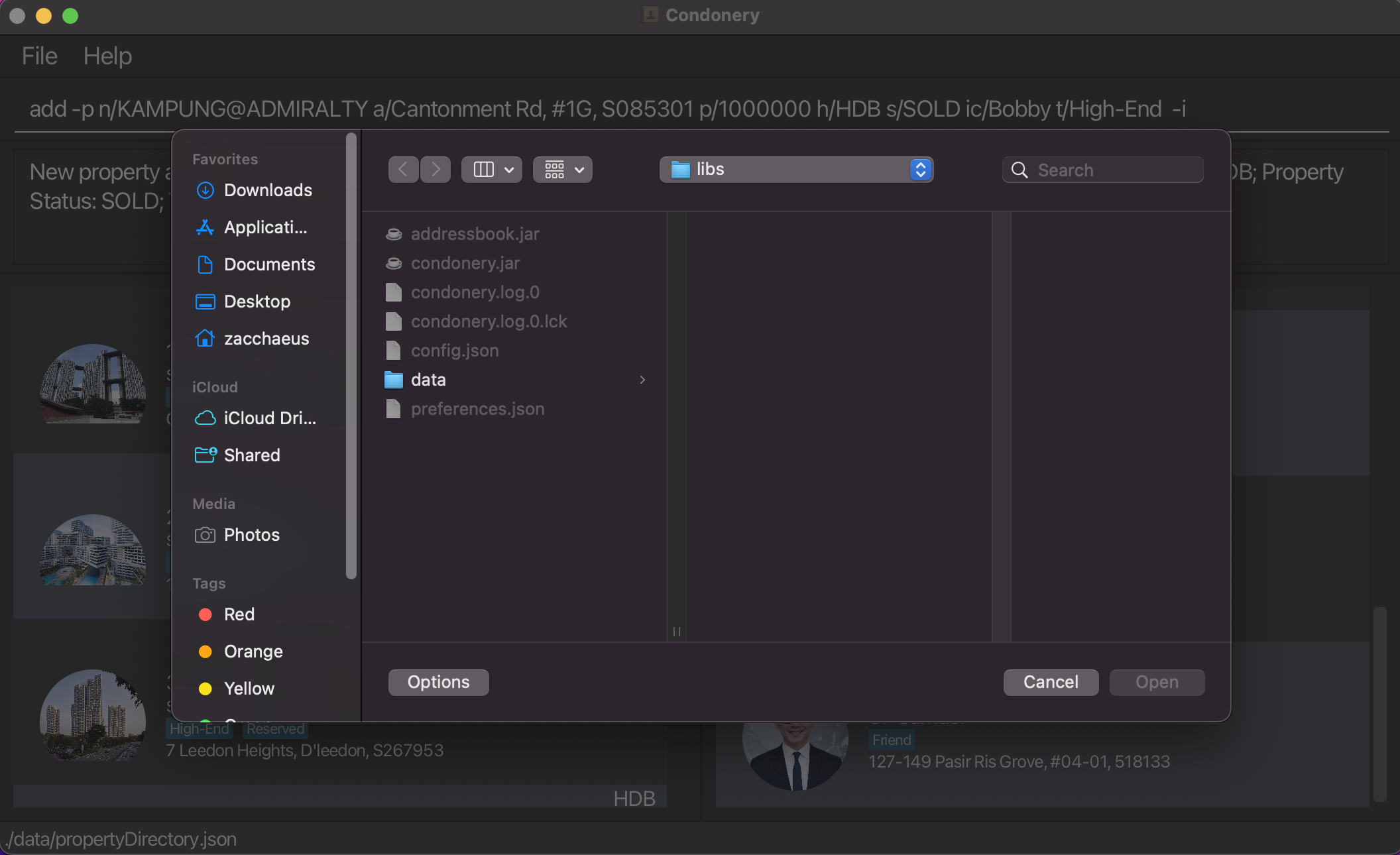Select the zacchaeus home folder
1400x855 pixels.
[x=267, y=338]
